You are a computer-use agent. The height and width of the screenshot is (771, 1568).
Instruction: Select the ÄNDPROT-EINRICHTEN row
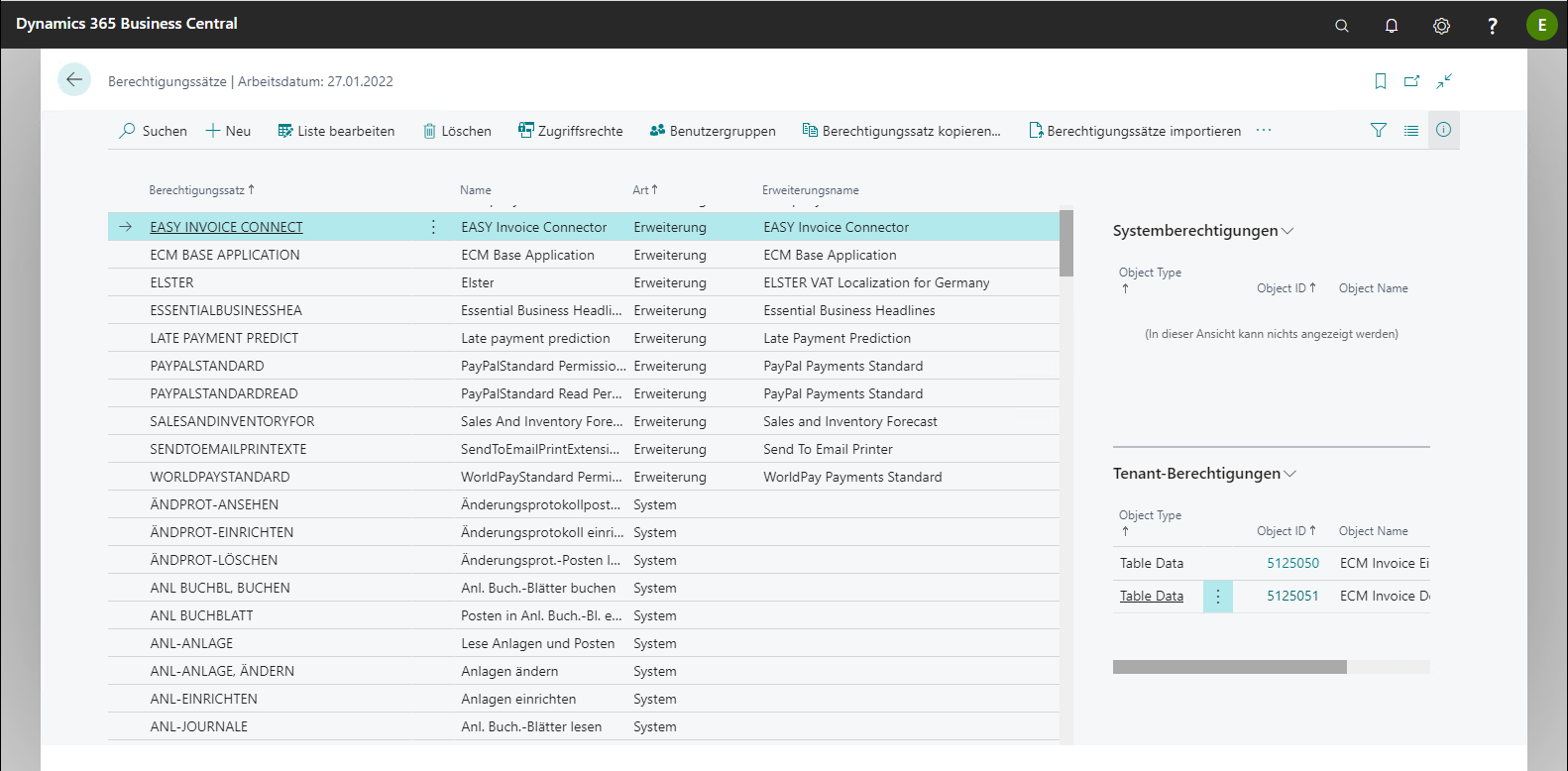[x=584, y=532]
